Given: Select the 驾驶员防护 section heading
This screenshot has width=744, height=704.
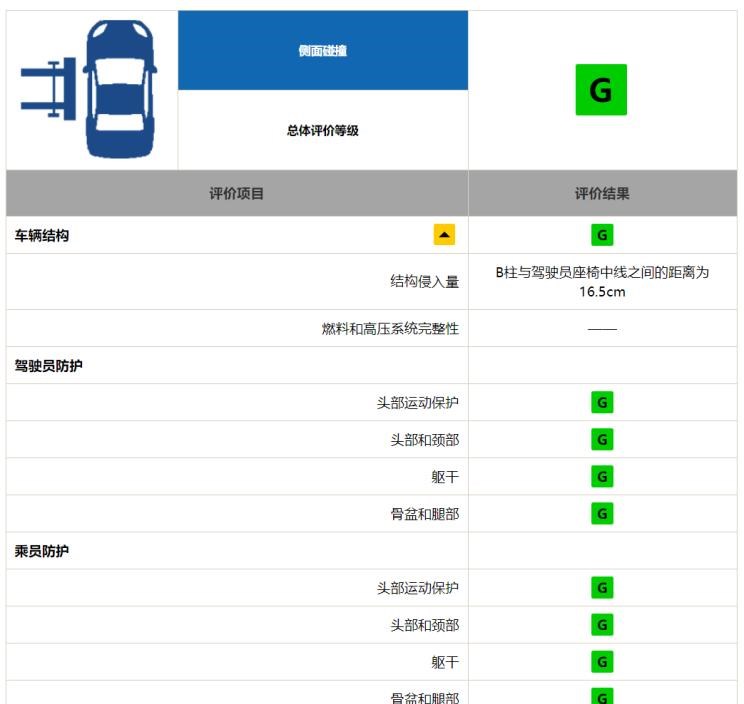Looking at the screenshot, I should (48, 366).
